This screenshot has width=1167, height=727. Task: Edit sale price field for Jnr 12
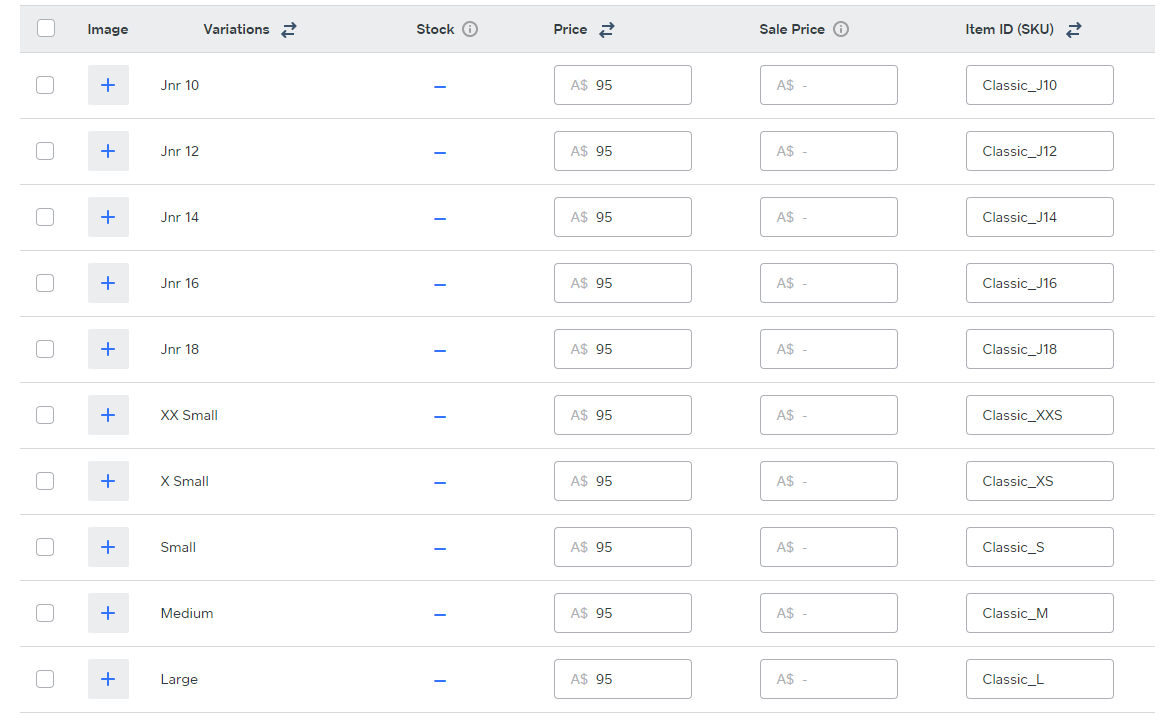click(829, 151)
